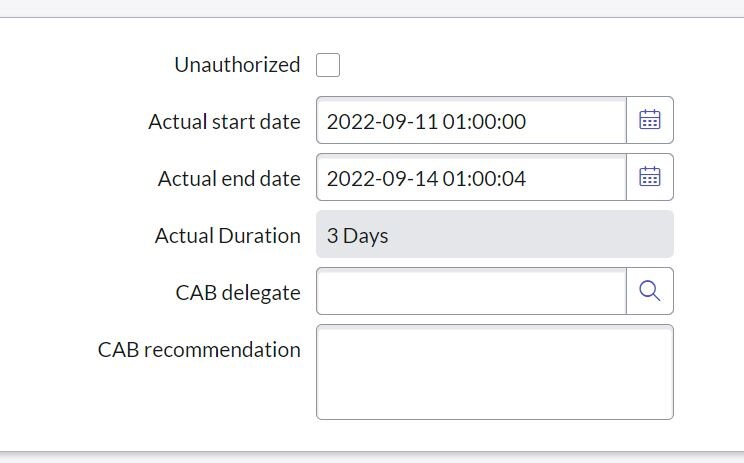Click the CAB recommendation label
This screenshot has width=744, height=463.
coord(199,350)
